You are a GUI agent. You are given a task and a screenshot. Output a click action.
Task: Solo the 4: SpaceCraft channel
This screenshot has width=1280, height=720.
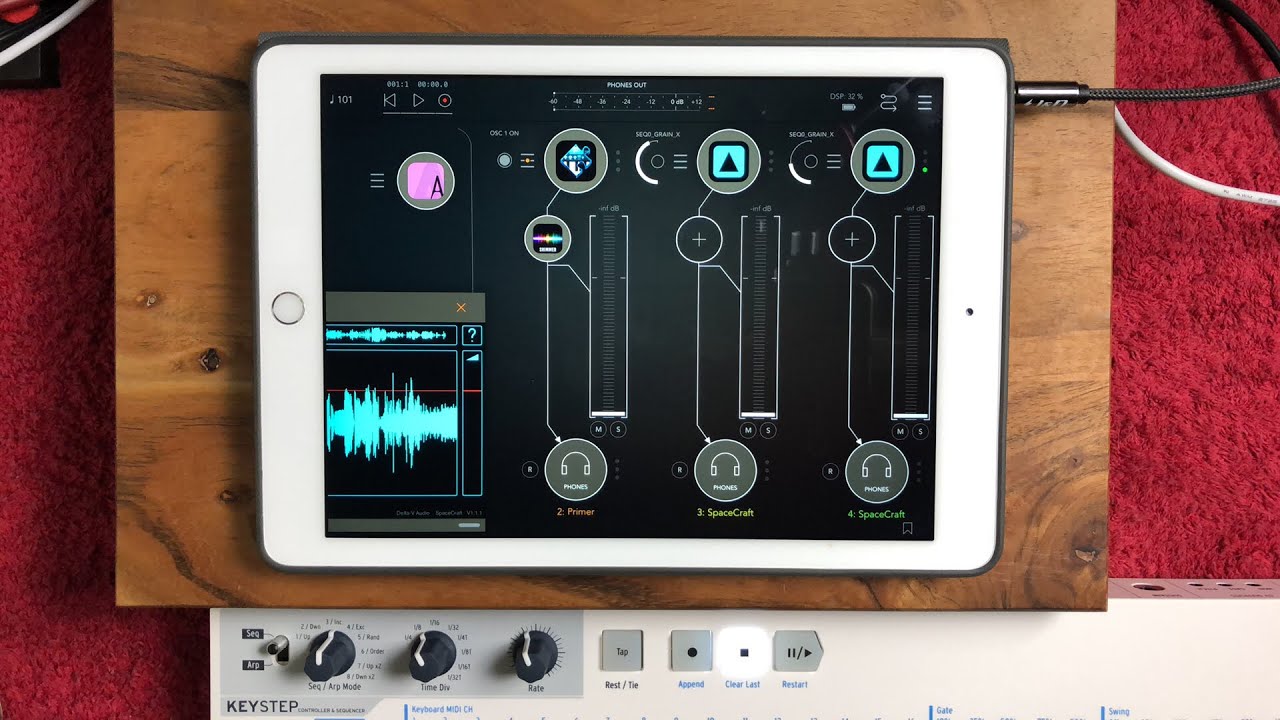tap(919, 431)
